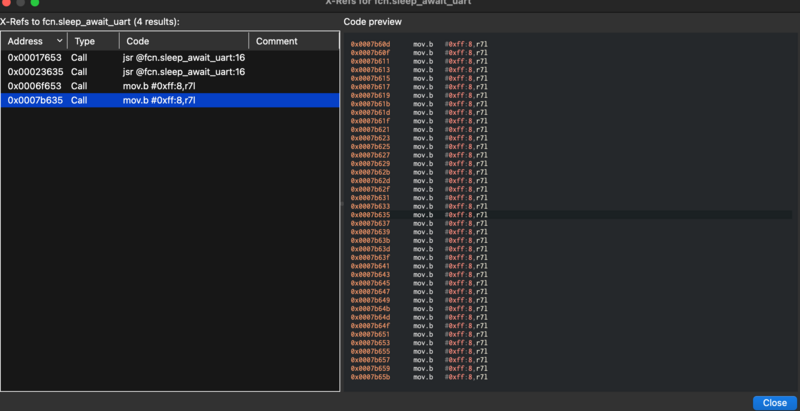Click address 0x0007b627 in code preview
Viewport: 800px width, 411px height.
tap(370, 155)
